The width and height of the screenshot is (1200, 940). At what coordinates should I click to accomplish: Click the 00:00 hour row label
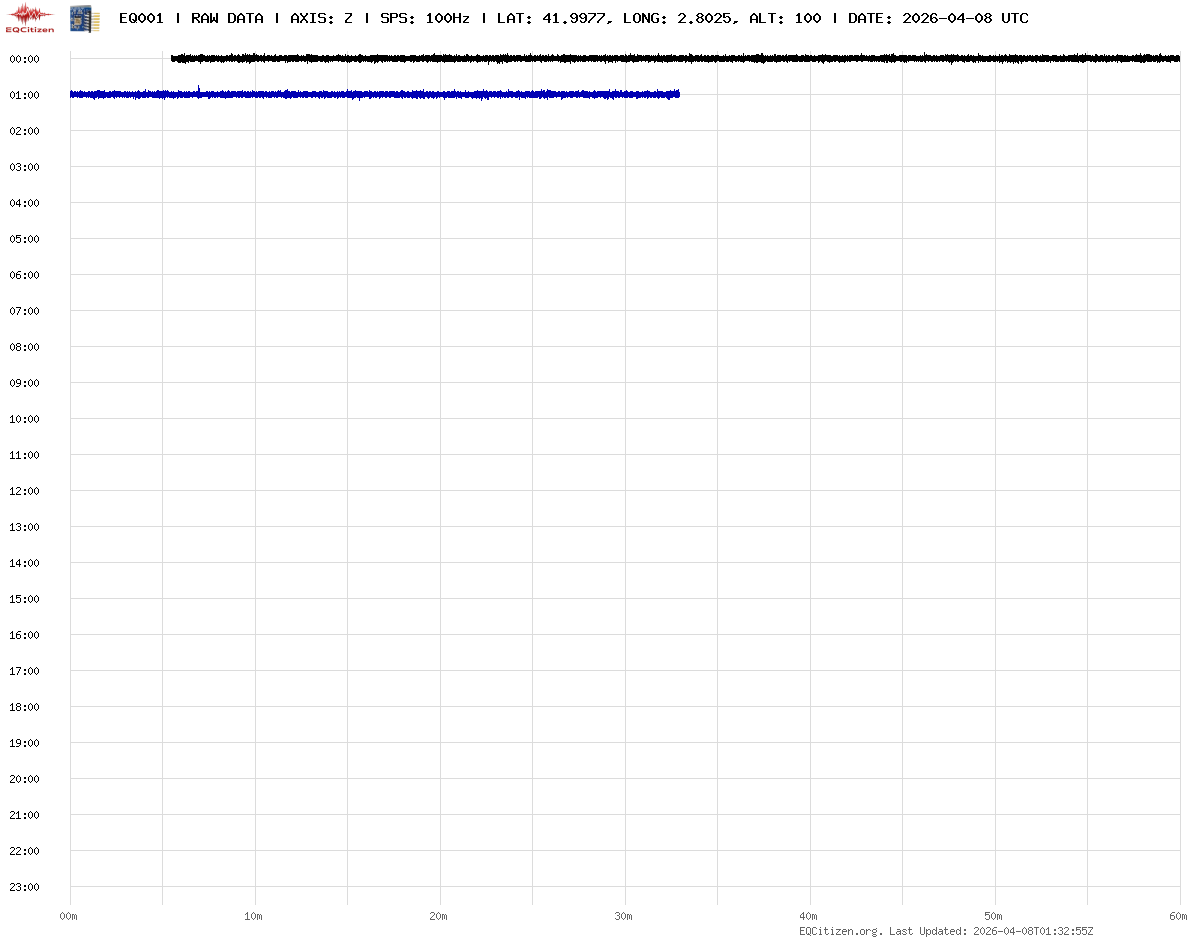click(23, 59)
